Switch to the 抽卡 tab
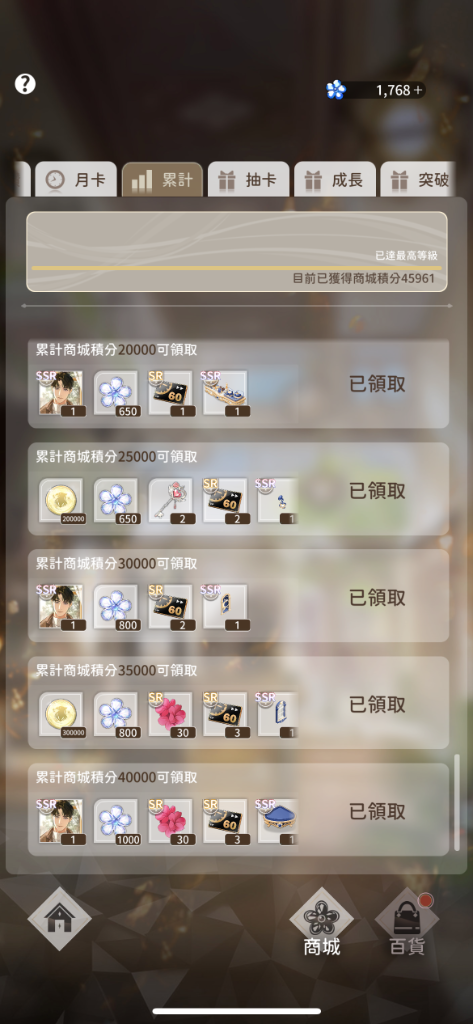The height and width of the screenshot is (1024, 473). point(248,180)
